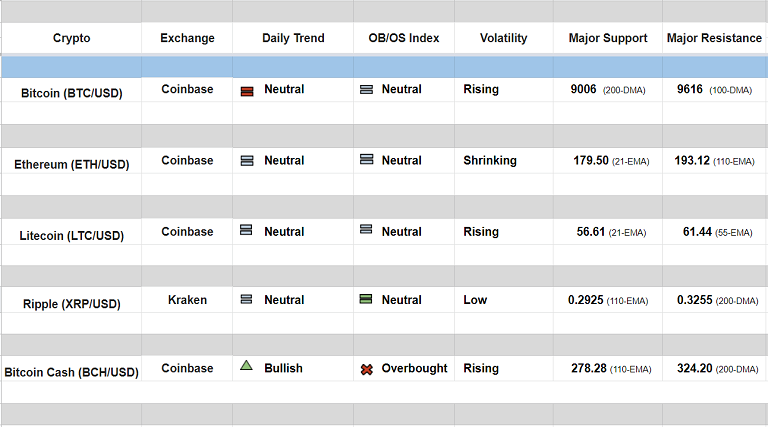Click the red X Overbought icon
The image size is (768, 427).
coord(366,369)
